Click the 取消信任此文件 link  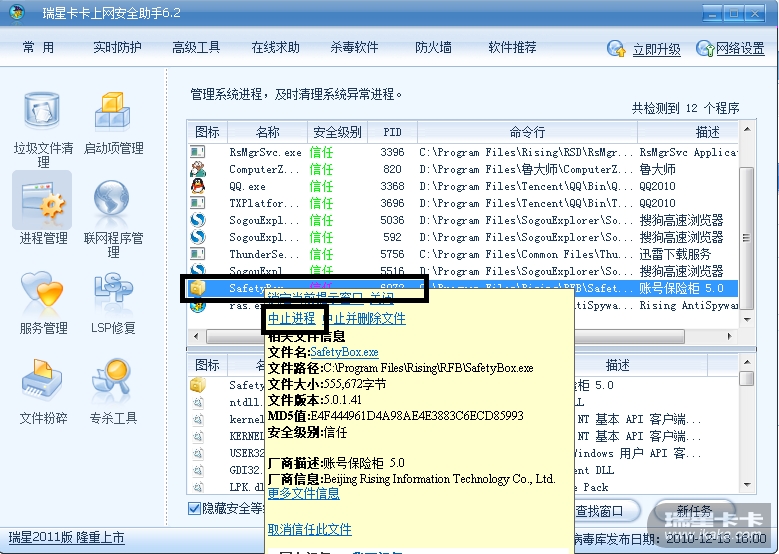coord(310,529)
